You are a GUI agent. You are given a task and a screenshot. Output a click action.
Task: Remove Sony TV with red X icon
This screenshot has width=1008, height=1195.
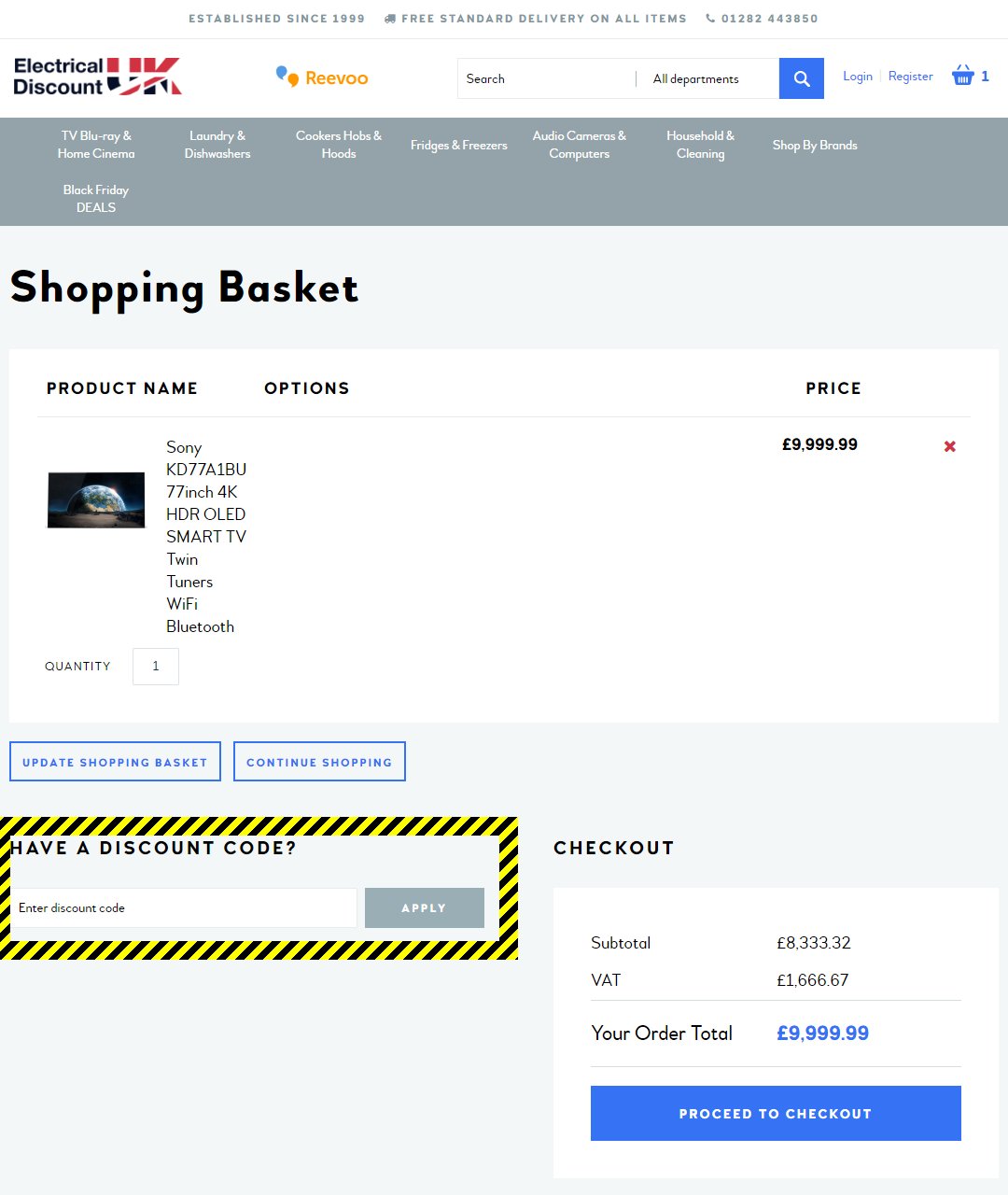pyautogui.click(x=950, y=446)
